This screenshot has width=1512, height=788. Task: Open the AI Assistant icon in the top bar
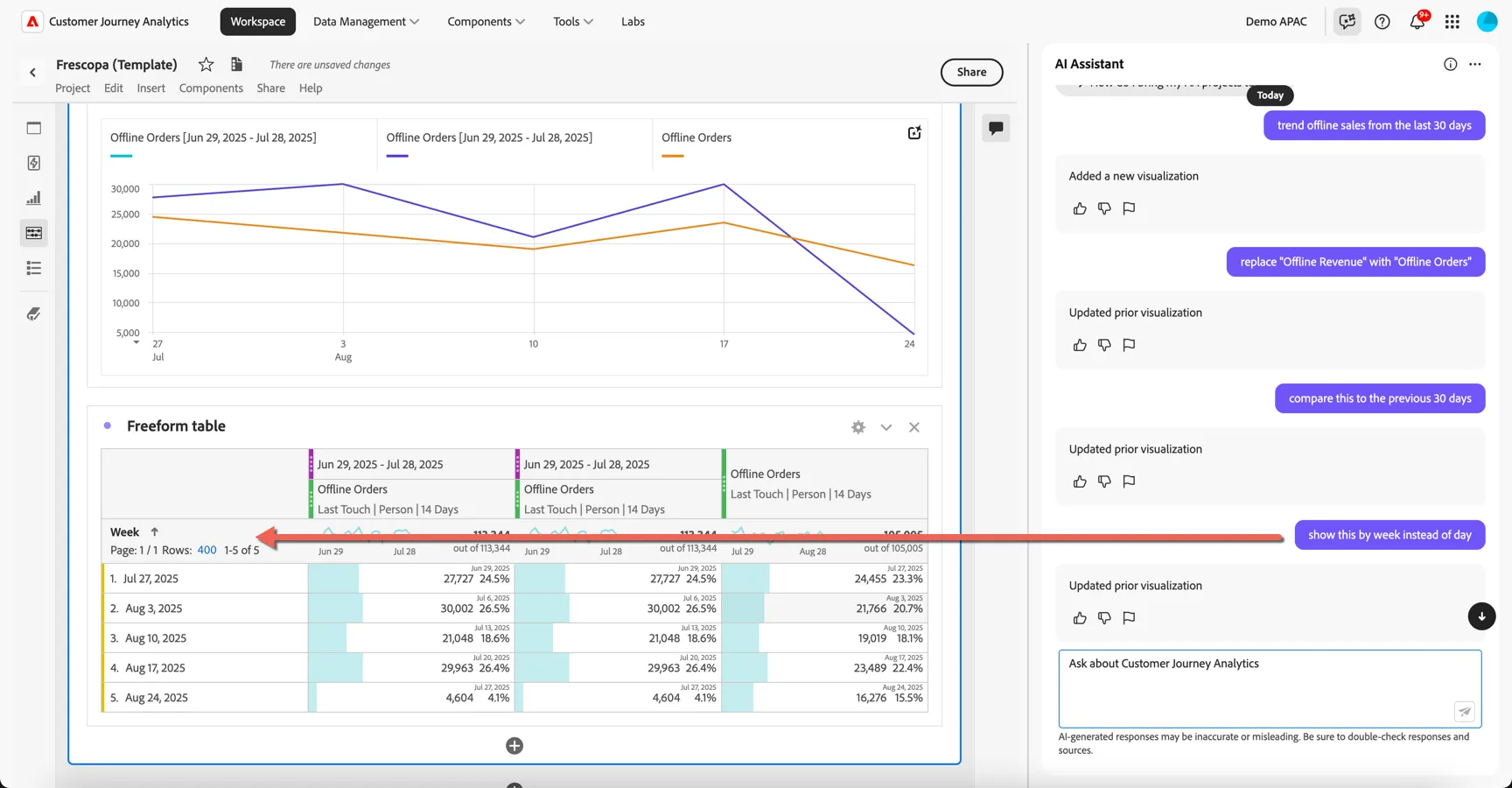(1347, 21)
